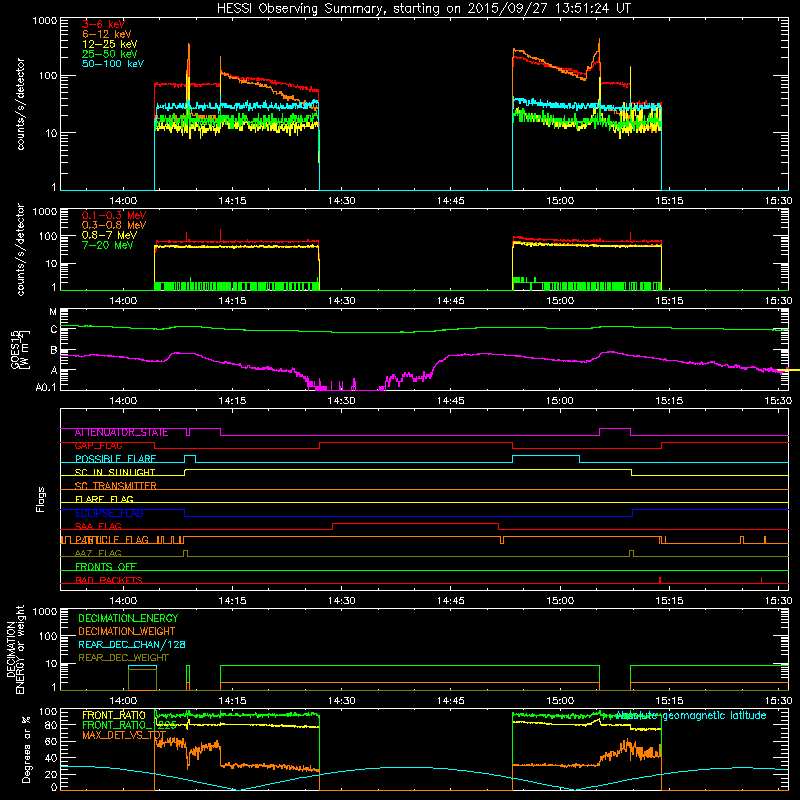Screen dimensions: 800x800
Task: Click the GOES15 axis label
Action: [15, 349]
